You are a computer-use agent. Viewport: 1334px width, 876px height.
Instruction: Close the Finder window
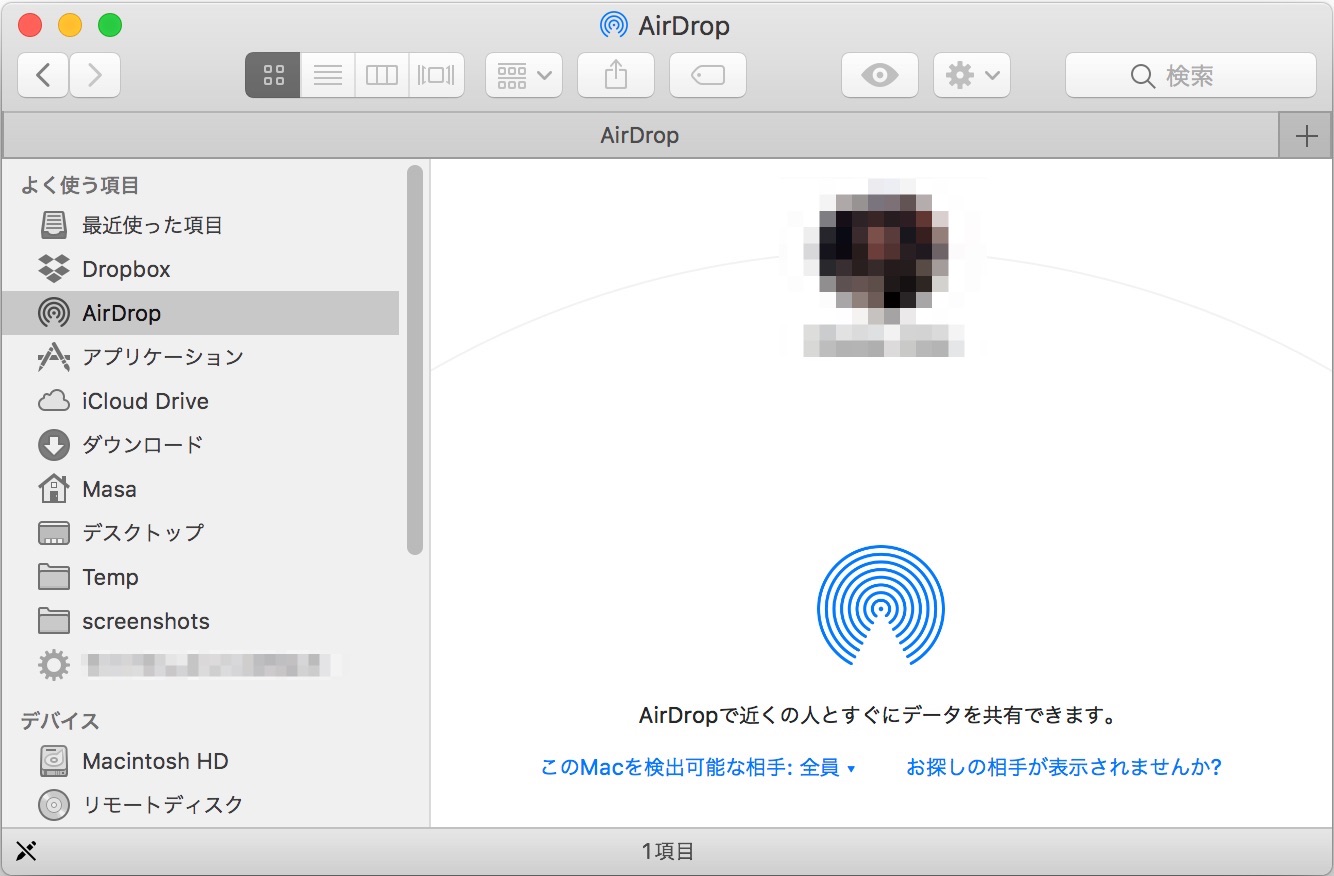[x=30, y=25]
